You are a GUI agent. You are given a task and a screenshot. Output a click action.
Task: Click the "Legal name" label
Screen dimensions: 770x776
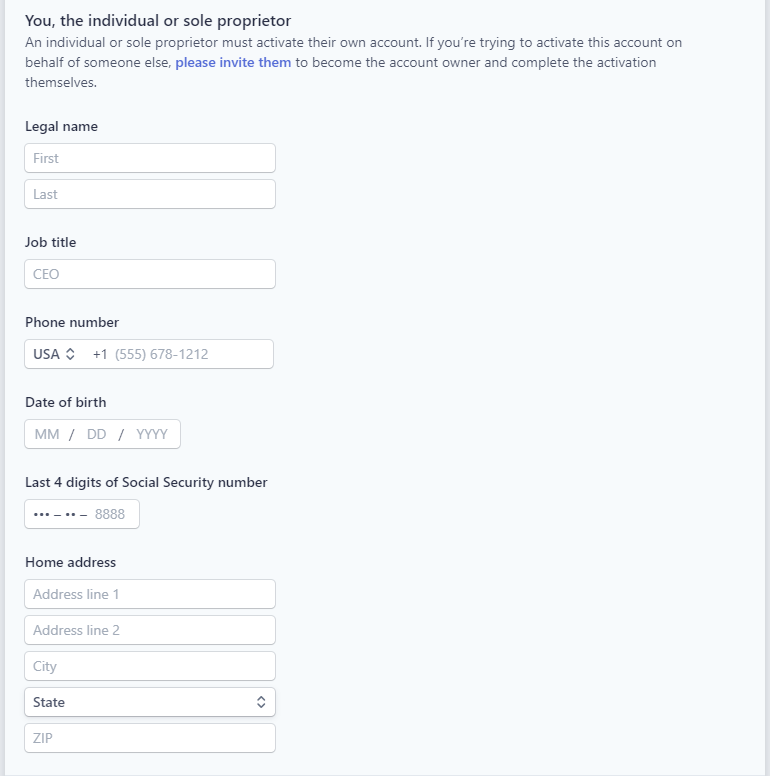tap(61, 127)
